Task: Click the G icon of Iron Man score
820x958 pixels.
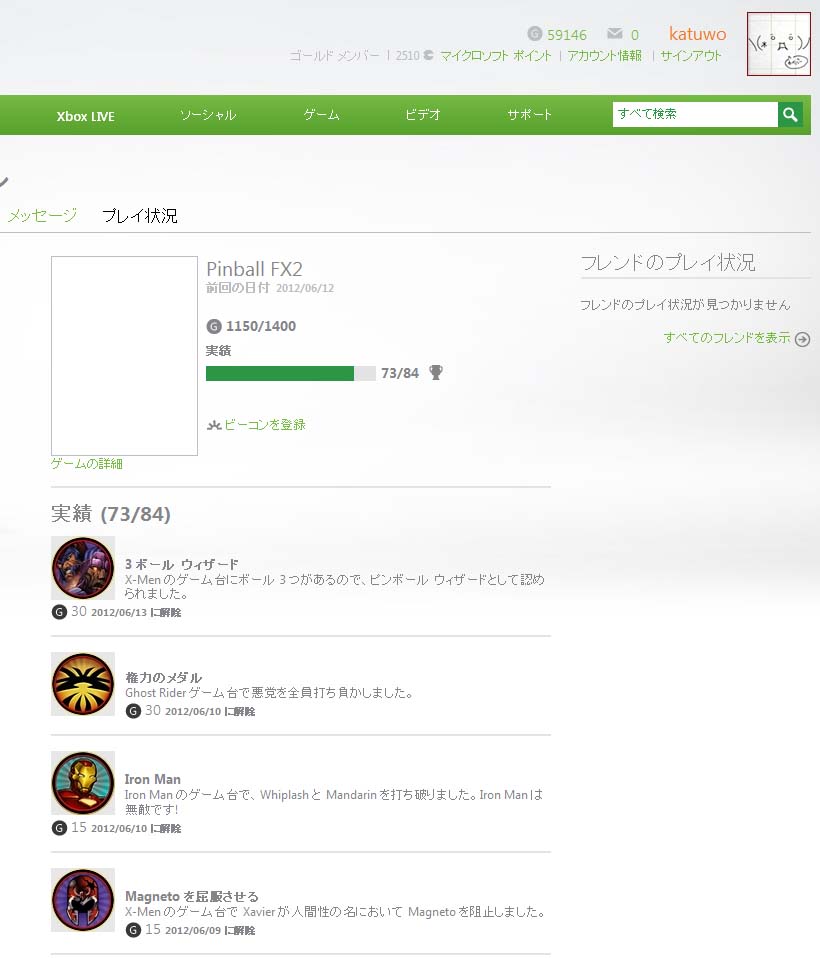Action: pos(59,828)
